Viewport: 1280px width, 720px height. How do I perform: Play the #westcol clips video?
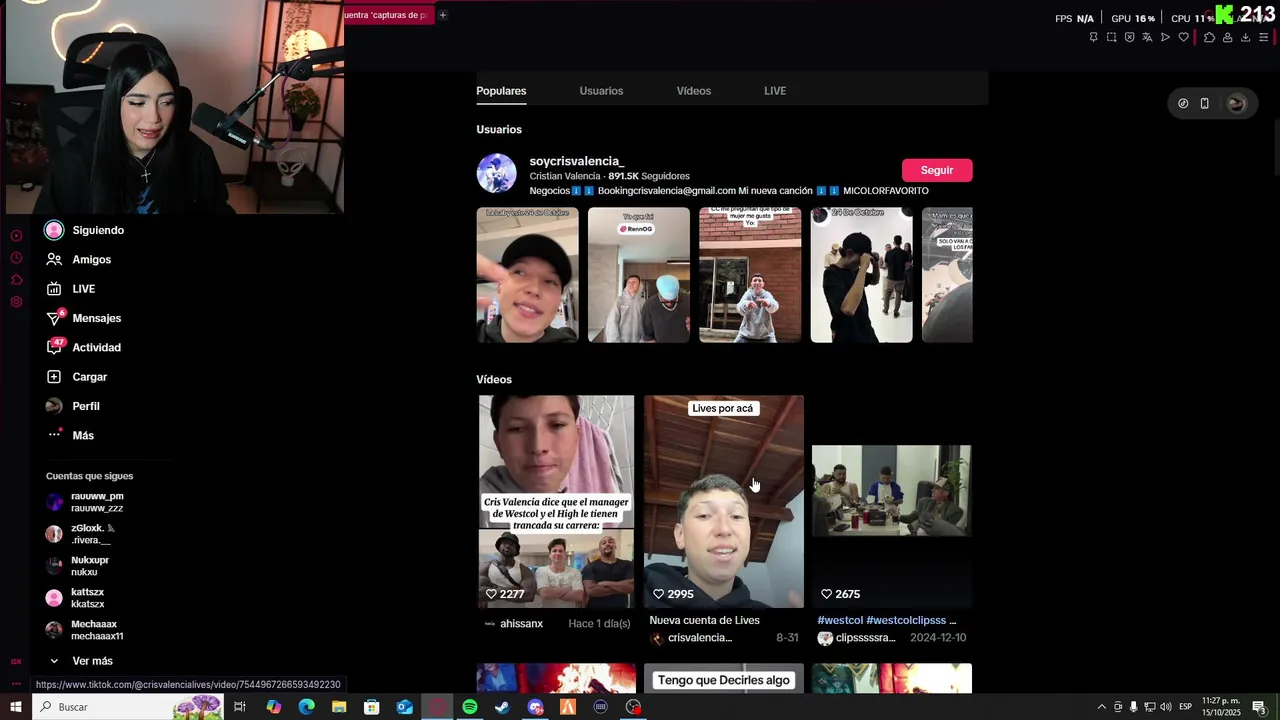point(891,501)
